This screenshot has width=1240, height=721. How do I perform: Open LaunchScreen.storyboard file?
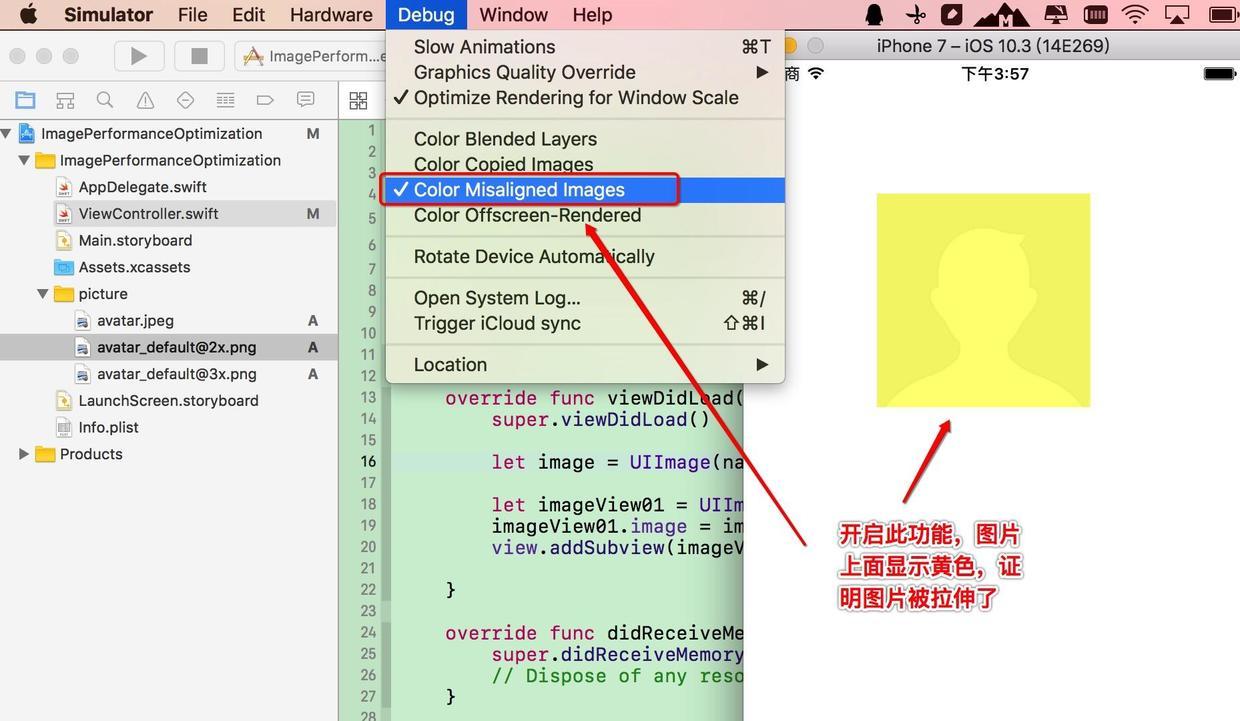(x=168, y=401)
